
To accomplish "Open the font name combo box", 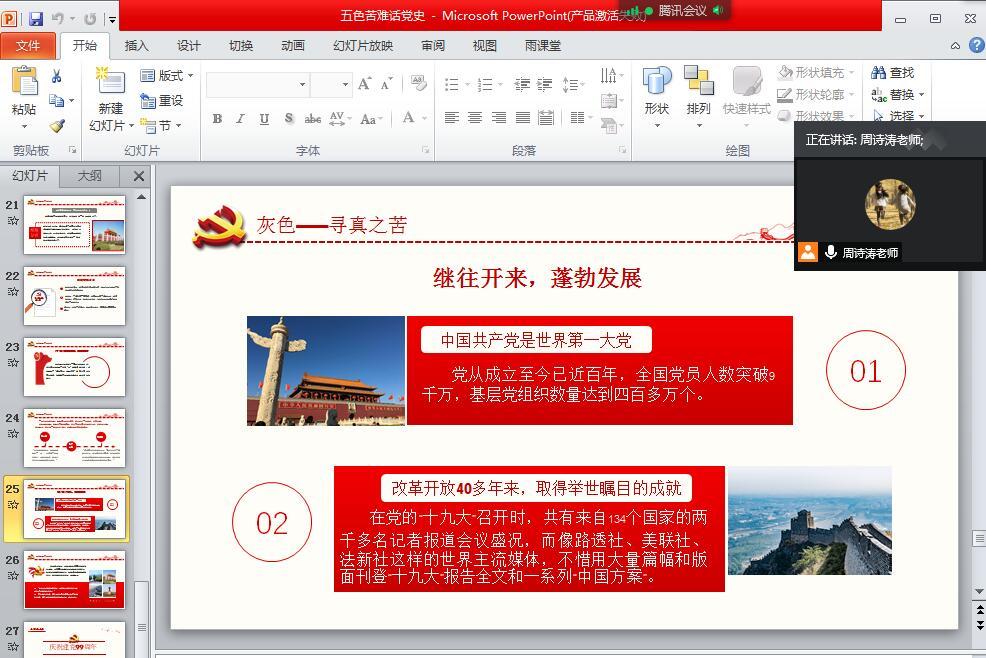I will 257,85.
